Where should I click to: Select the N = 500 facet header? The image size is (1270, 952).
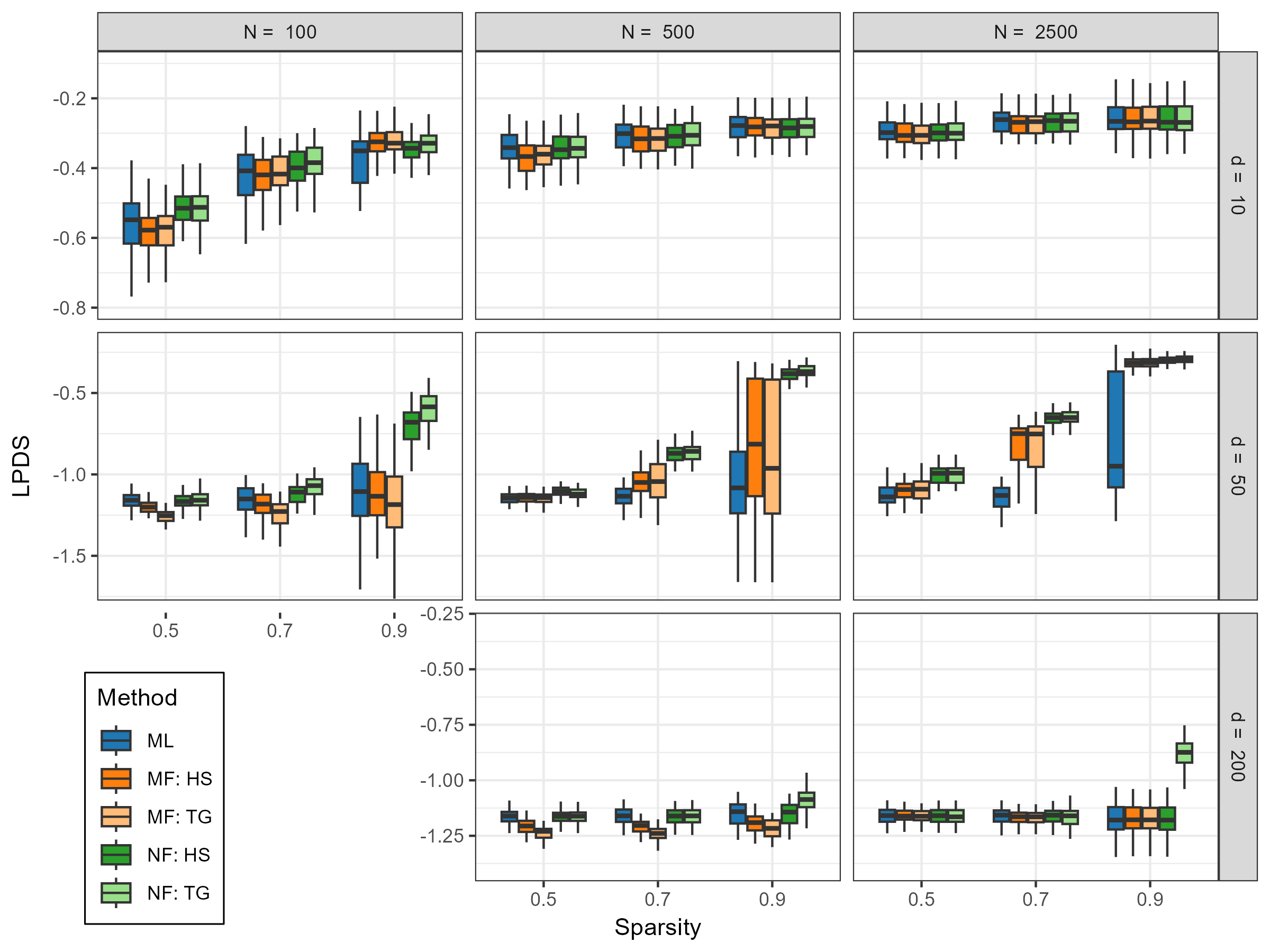657,32
